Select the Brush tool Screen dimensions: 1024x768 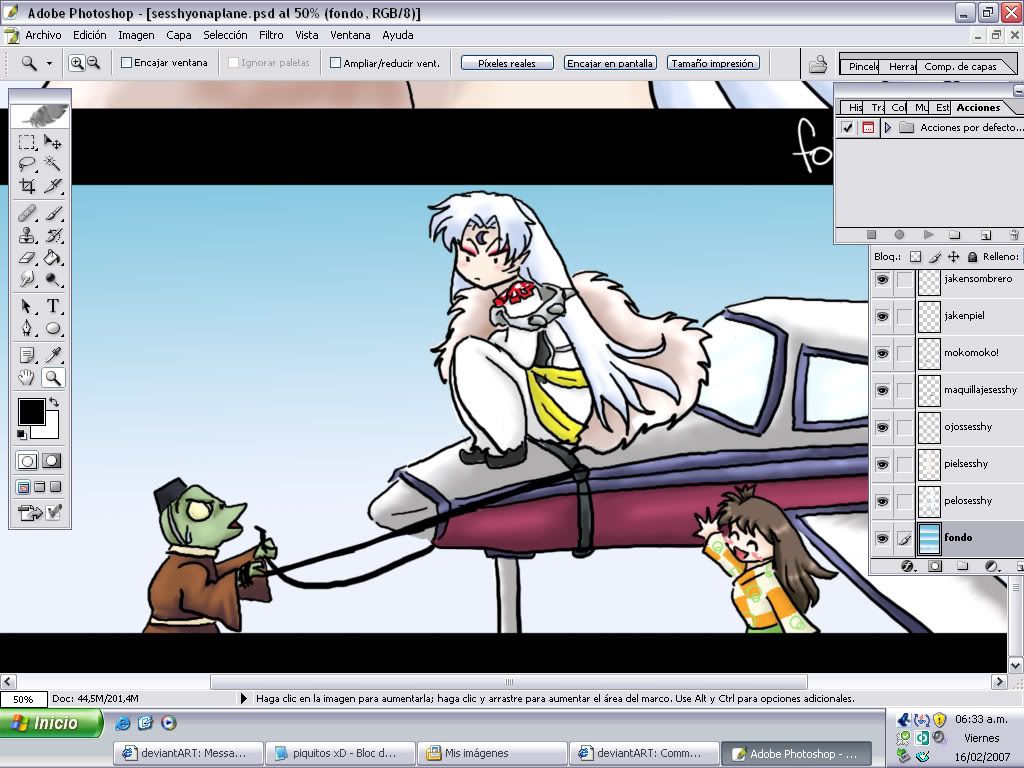53,213
